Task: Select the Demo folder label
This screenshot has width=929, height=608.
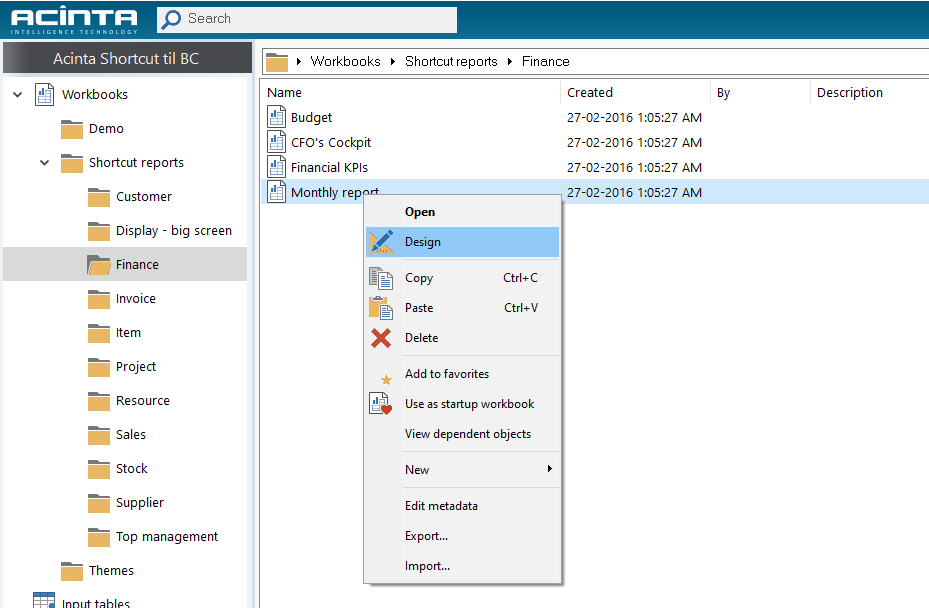Action: pyautogui.click(x=106, y=129)
